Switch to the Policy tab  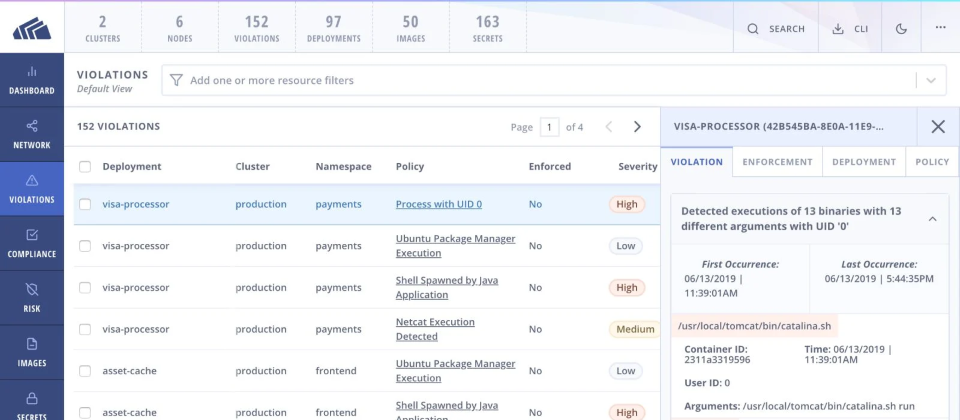(x=932, y=162)
